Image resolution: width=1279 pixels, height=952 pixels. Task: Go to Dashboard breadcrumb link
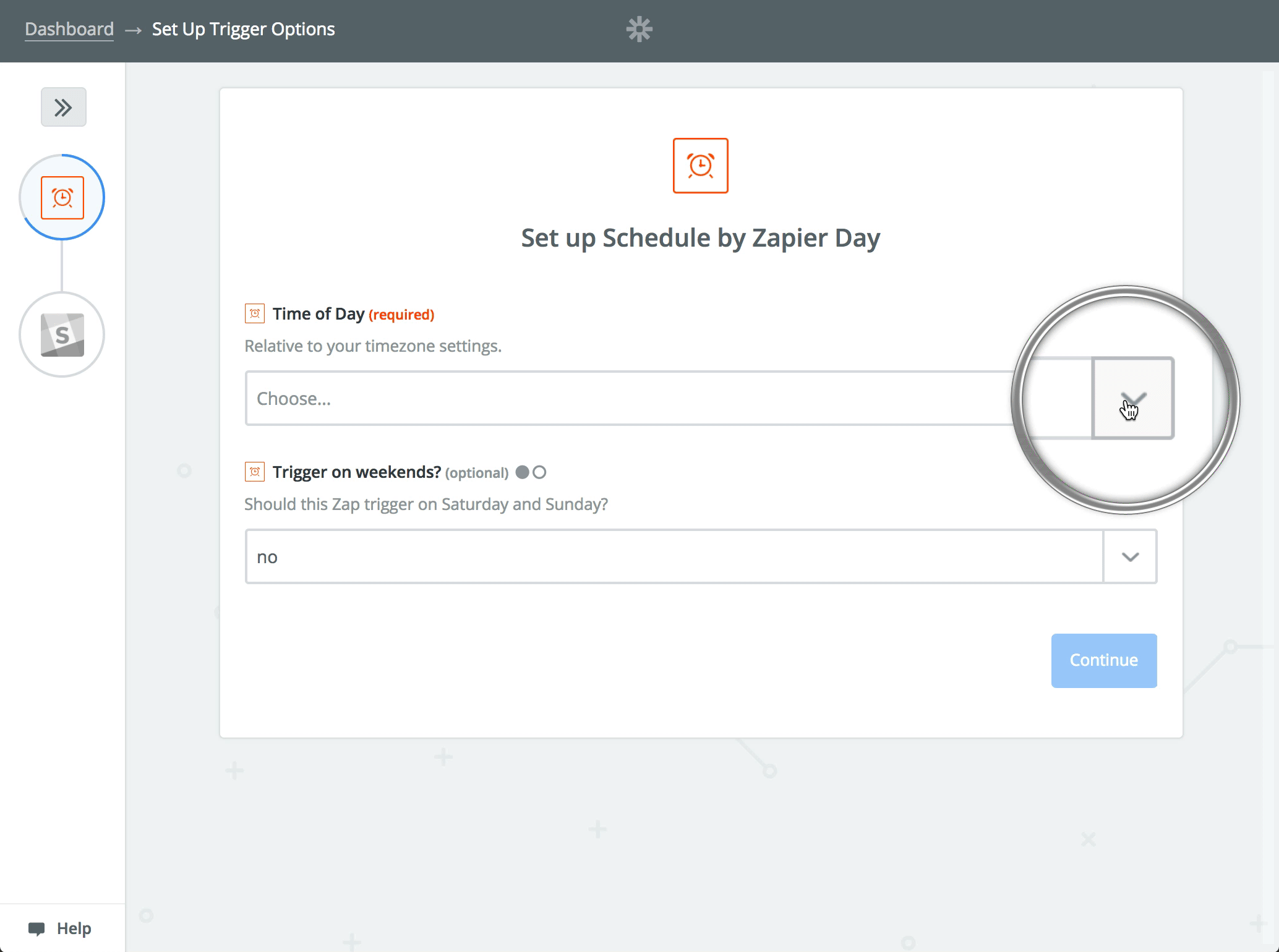pyautogui.click(x=69, y=29)
